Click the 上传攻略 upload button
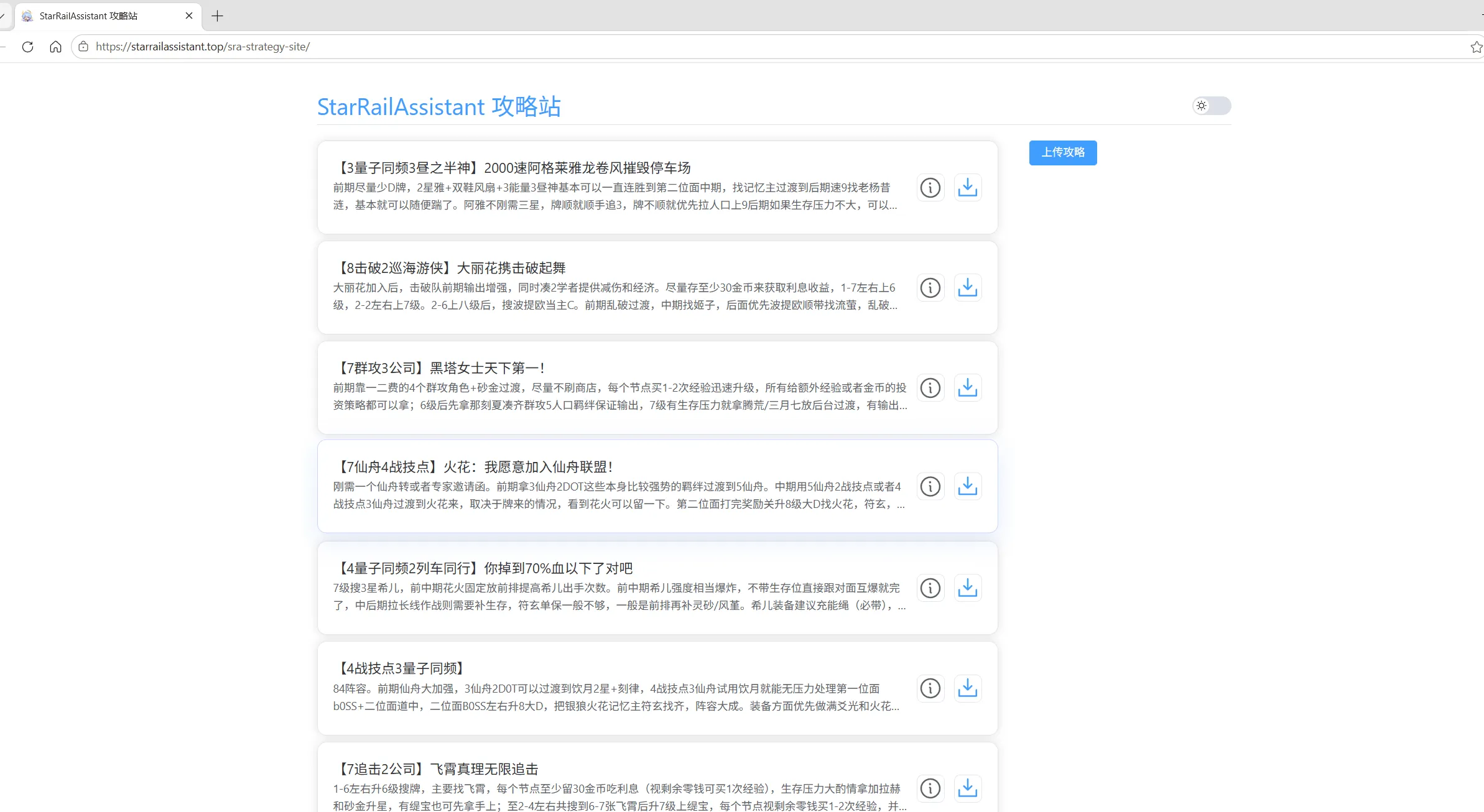 click(1063, 153)
